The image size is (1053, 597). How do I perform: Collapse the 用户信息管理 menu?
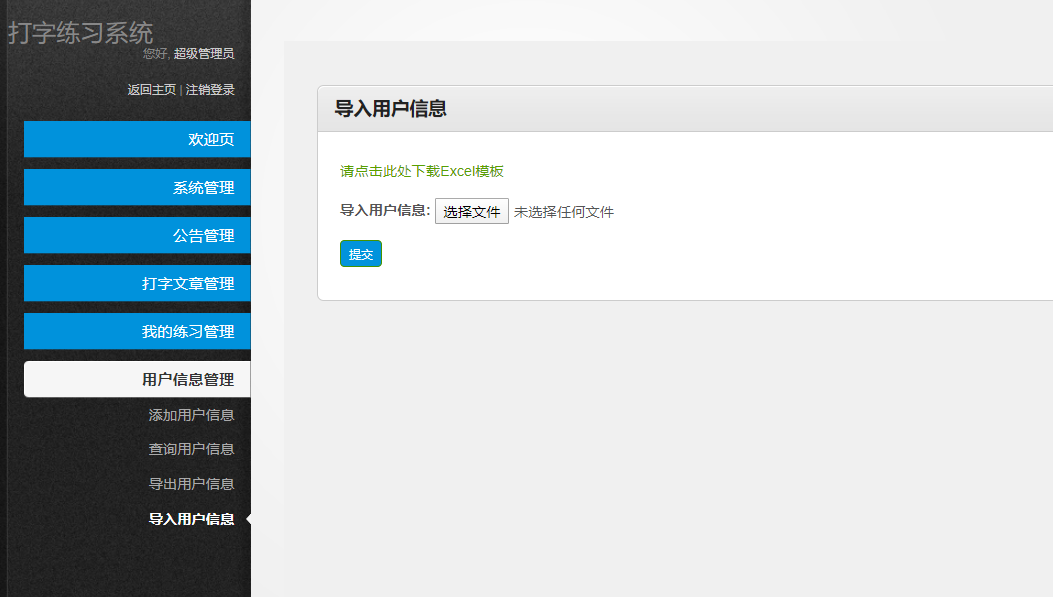coord(137,379)
